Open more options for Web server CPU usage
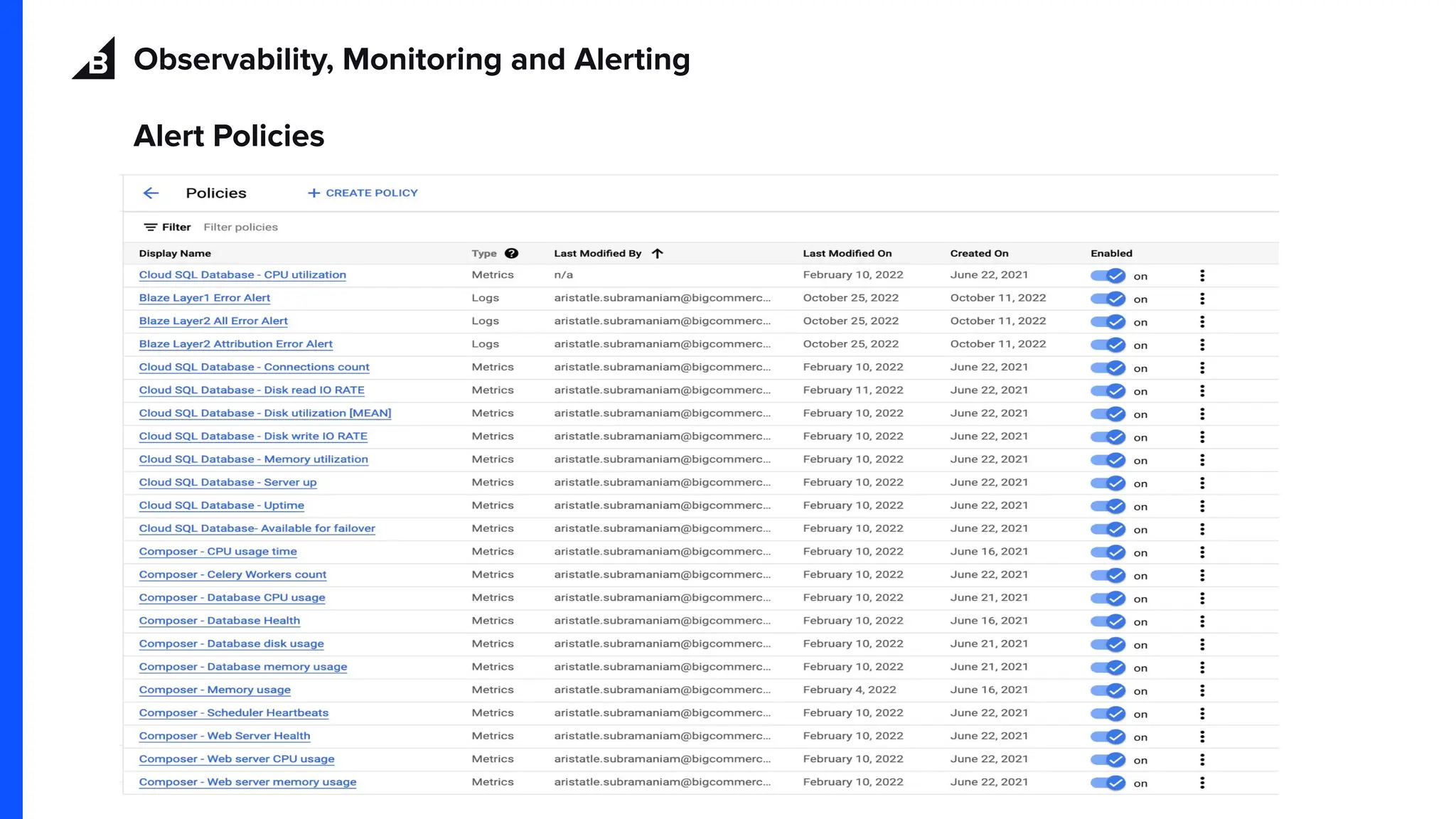Image resolution: width=1456 pixels, height=819 pixels. (x=1202, y=760)
